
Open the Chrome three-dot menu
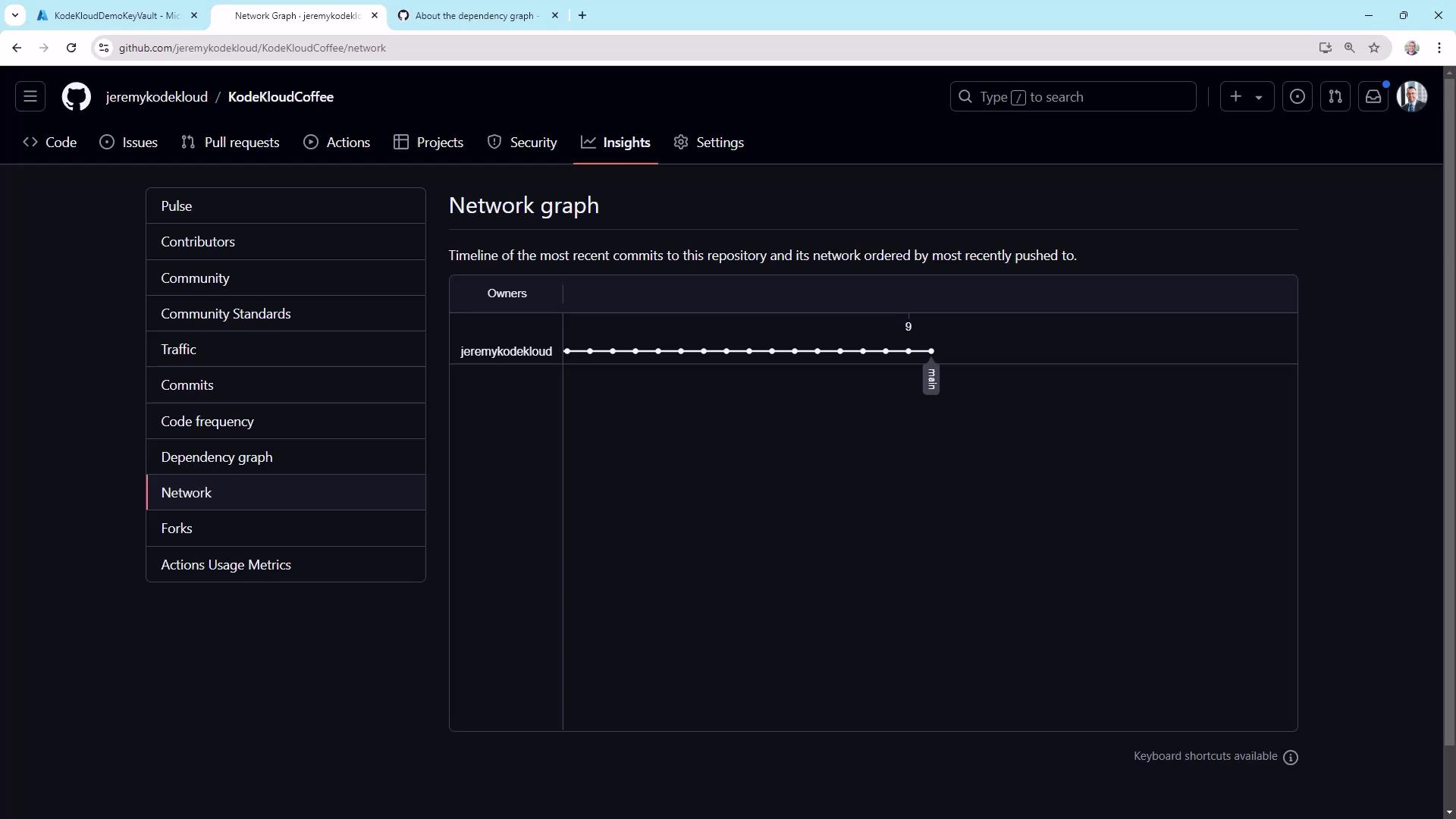[x=1439, y=48]
